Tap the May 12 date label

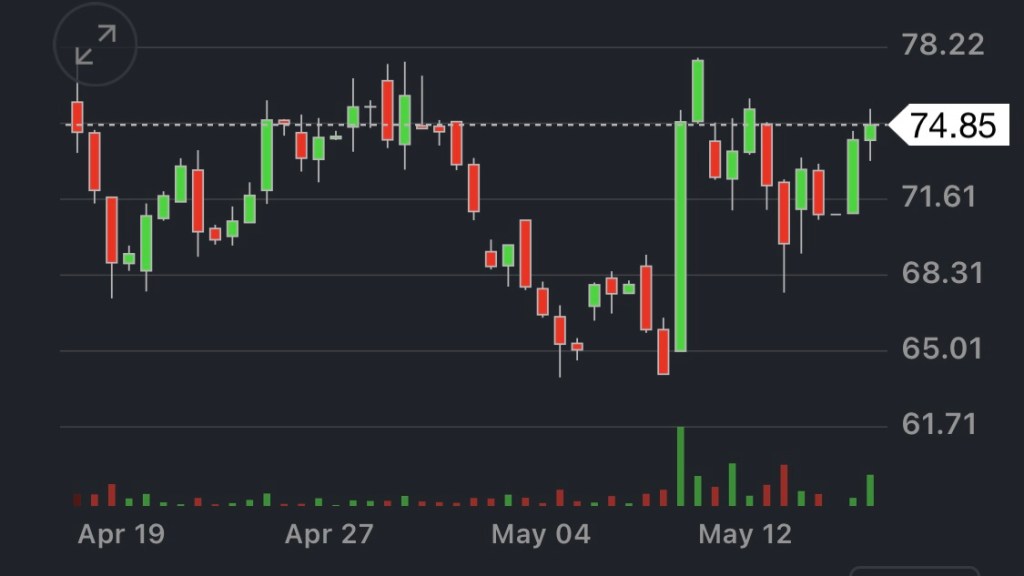[x=745, y=534]
